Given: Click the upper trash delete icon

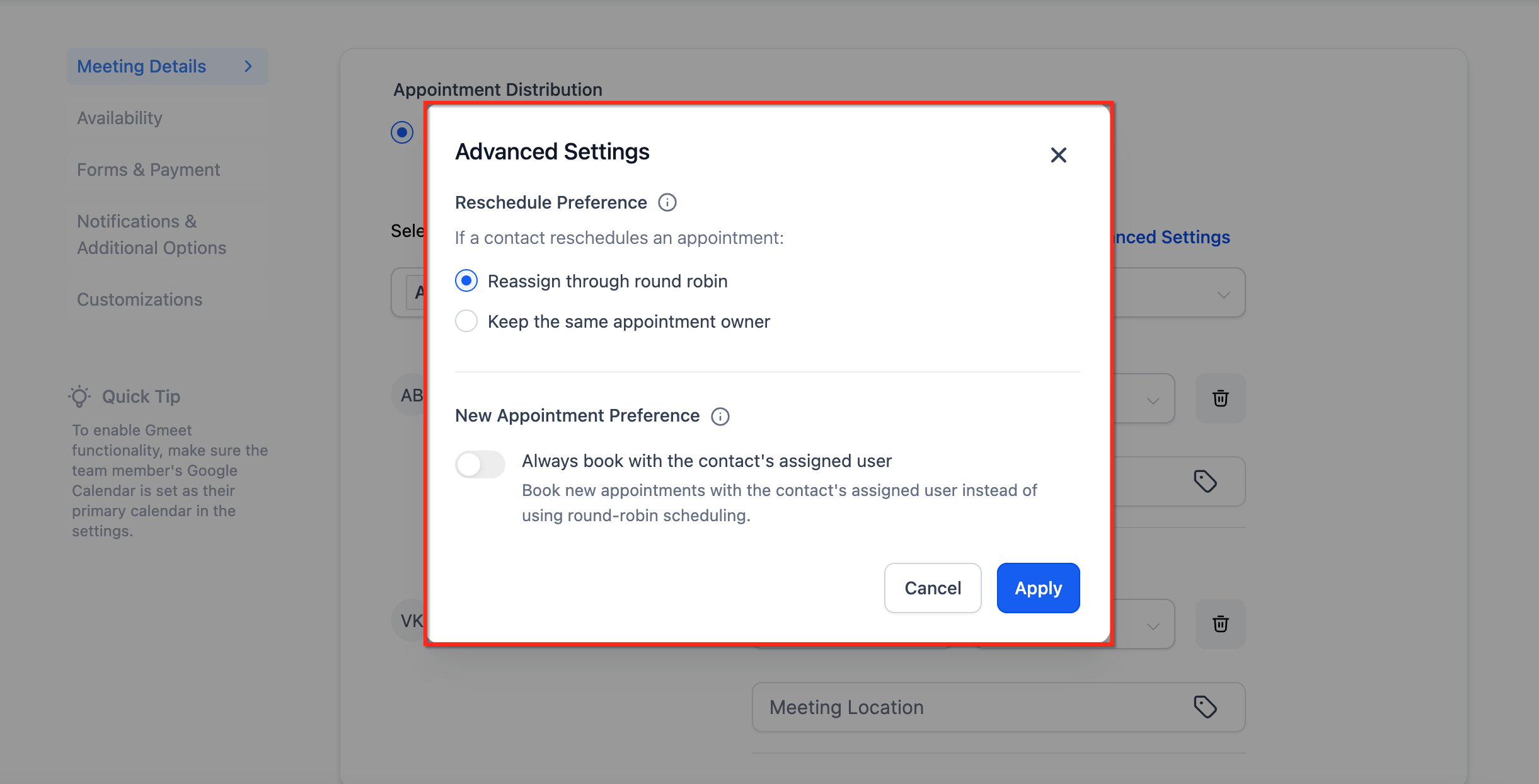Looking at the screenshot, I should (x=1220, y=398).
